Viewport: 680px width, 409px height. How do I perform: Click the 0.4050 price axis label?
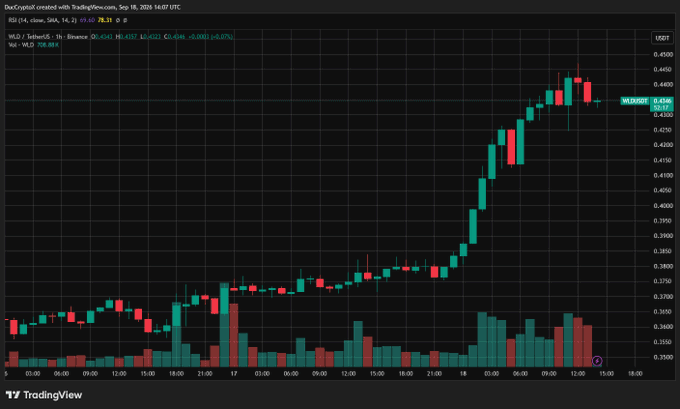tap(663, 190)
